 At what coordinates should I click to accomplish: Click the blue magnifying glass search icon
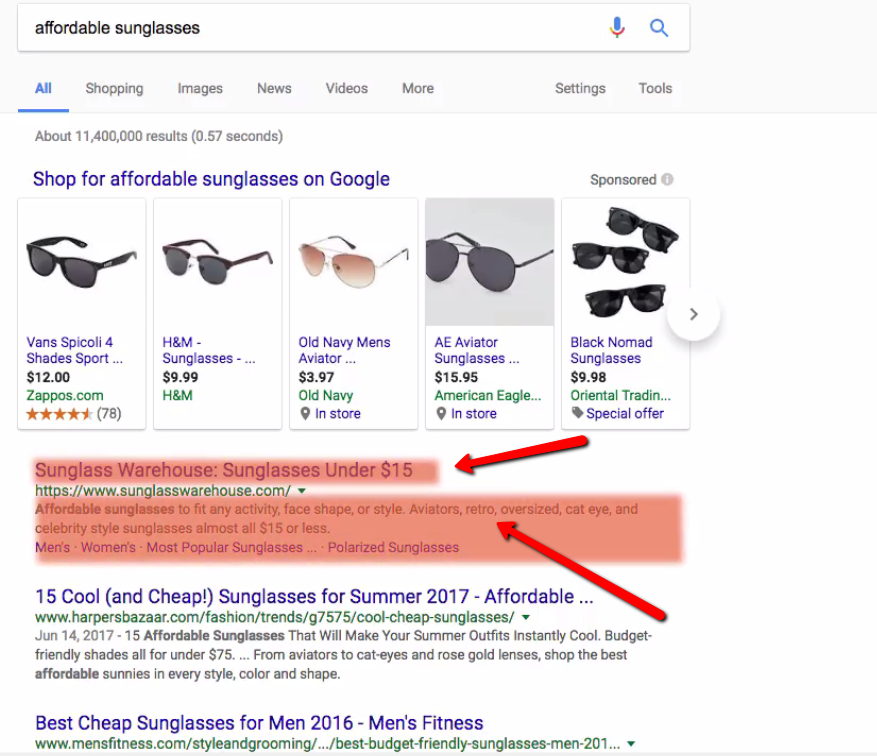pos(658,27)
